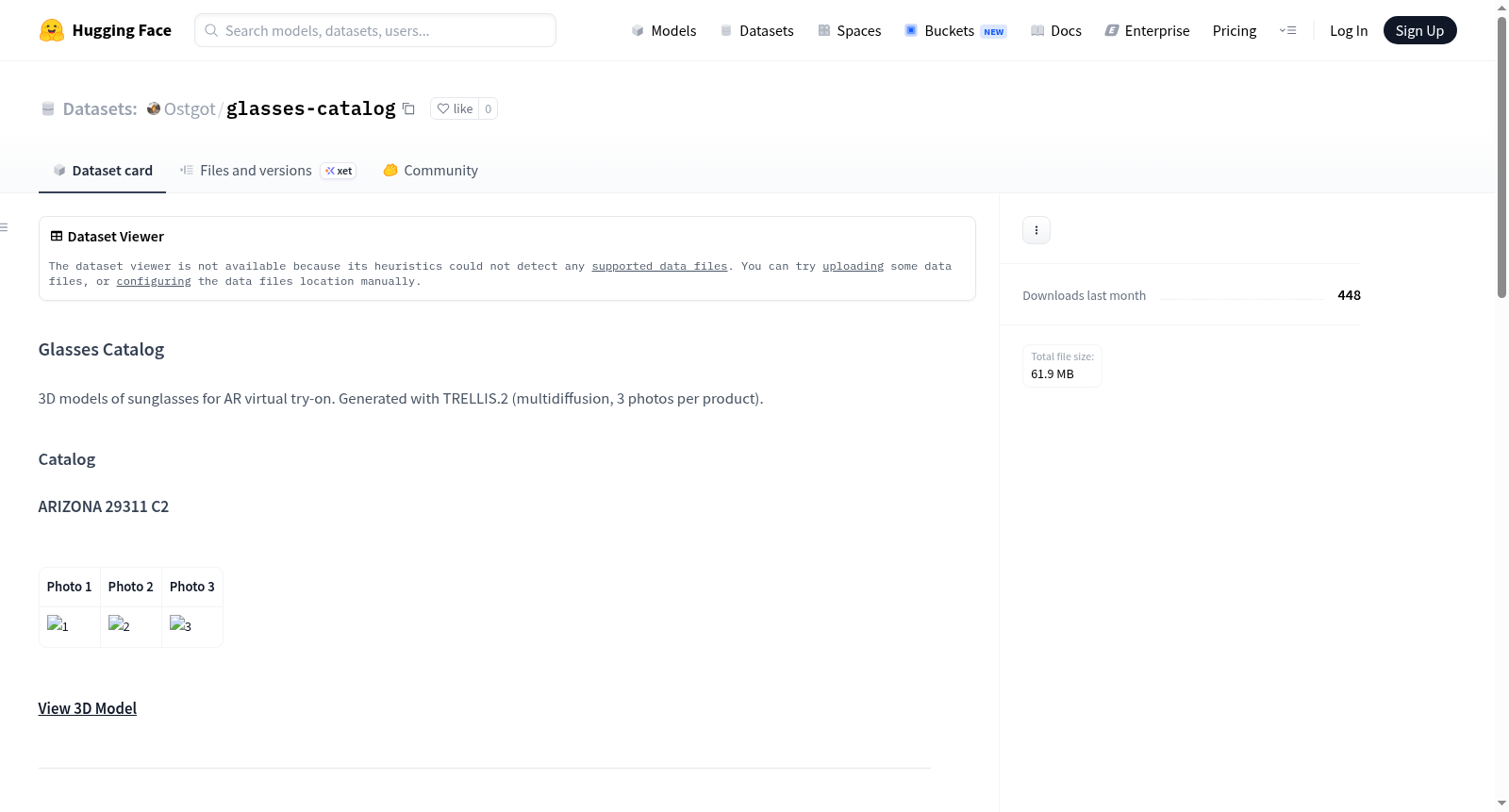This screenshot has width=1509, height=812.
Task: Click the xet badge on Files tab
Action: (x=339, y=171)
